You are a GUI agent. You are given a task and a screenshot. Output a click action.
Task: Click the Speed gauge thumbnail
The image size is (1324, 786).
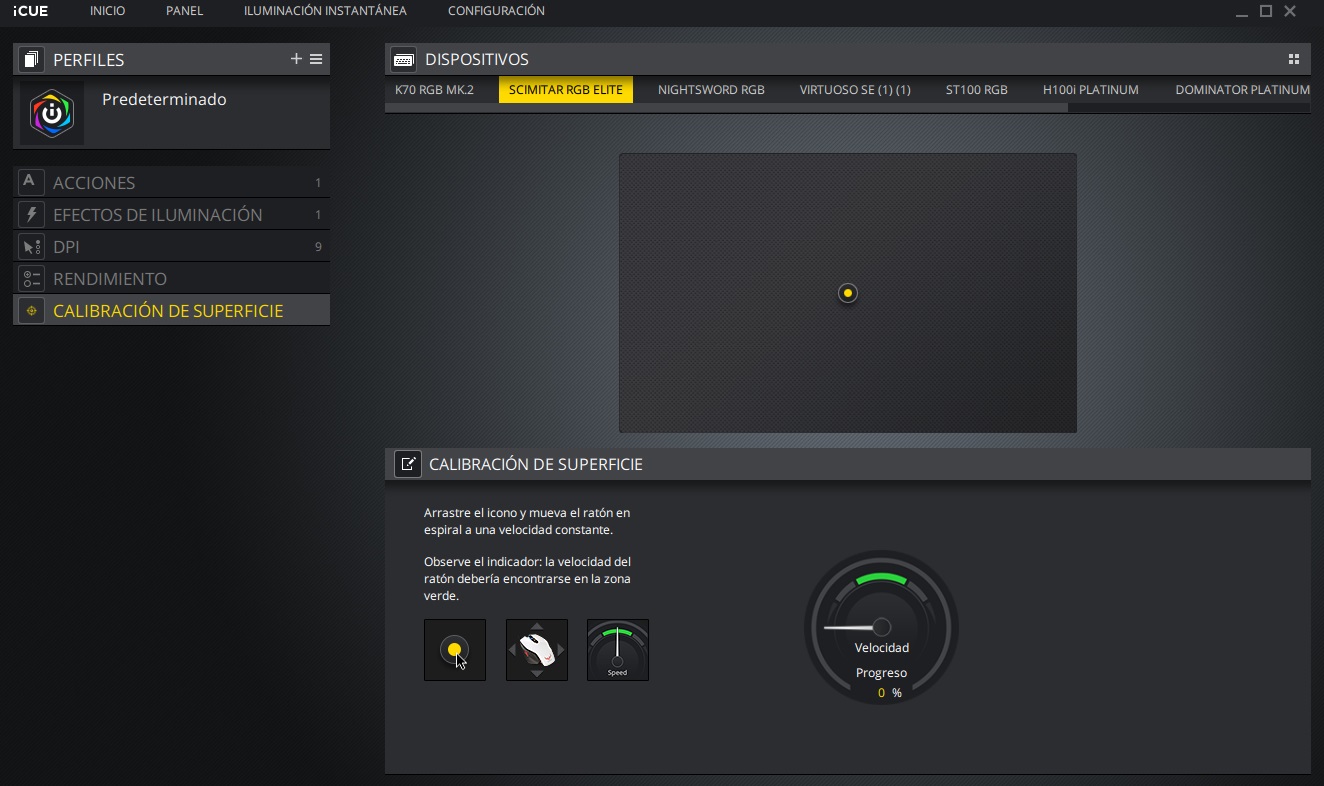tap(618, 650)
